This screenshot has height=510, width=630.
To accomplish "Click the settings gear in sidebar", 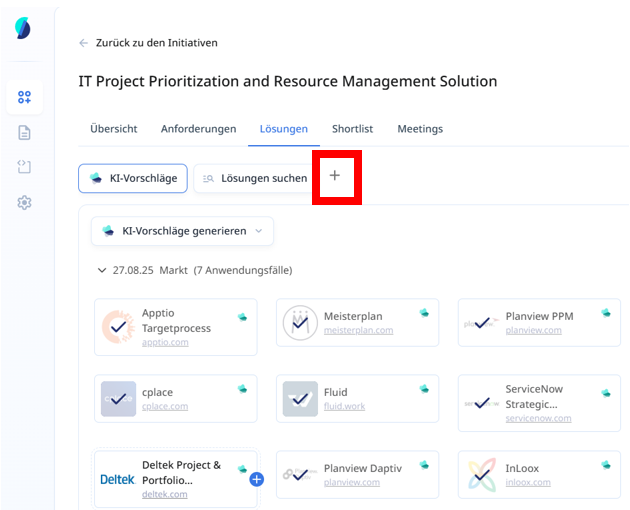I will [x=24, y=203].
